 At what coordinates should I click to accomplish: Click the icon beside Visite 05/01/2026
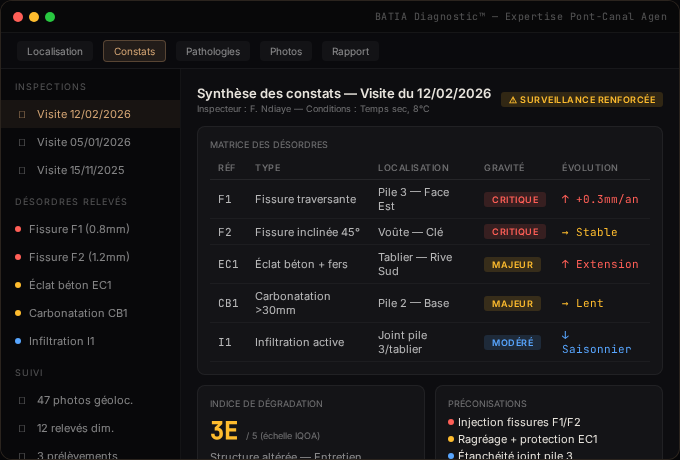coord(22,142)
